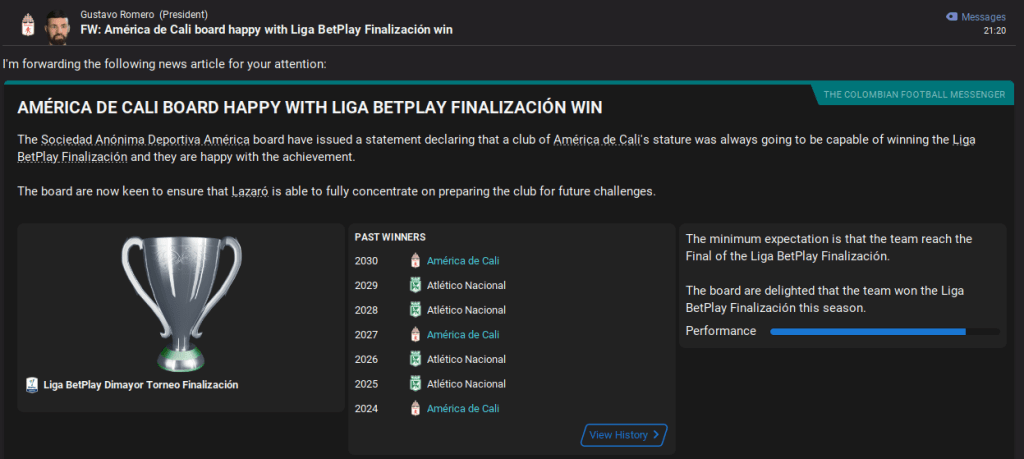Click the 2029 winner Atlético Nacional crest

(415, 285)
